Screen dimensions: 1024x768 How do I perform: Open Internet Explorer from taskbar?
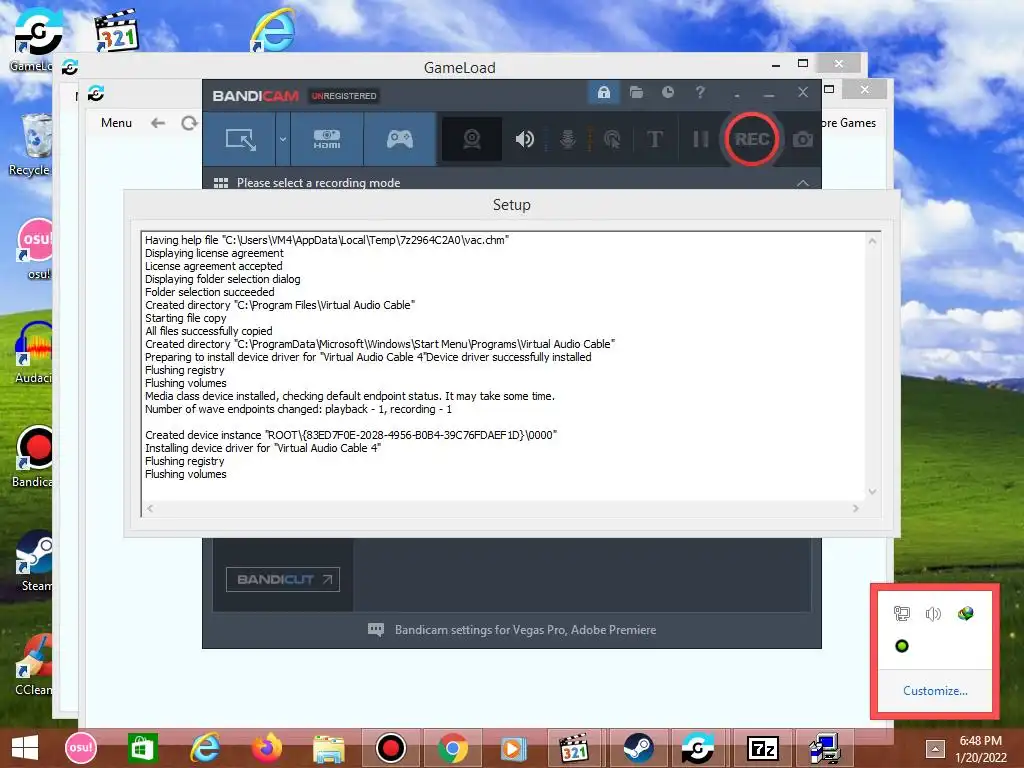point(204,748)
